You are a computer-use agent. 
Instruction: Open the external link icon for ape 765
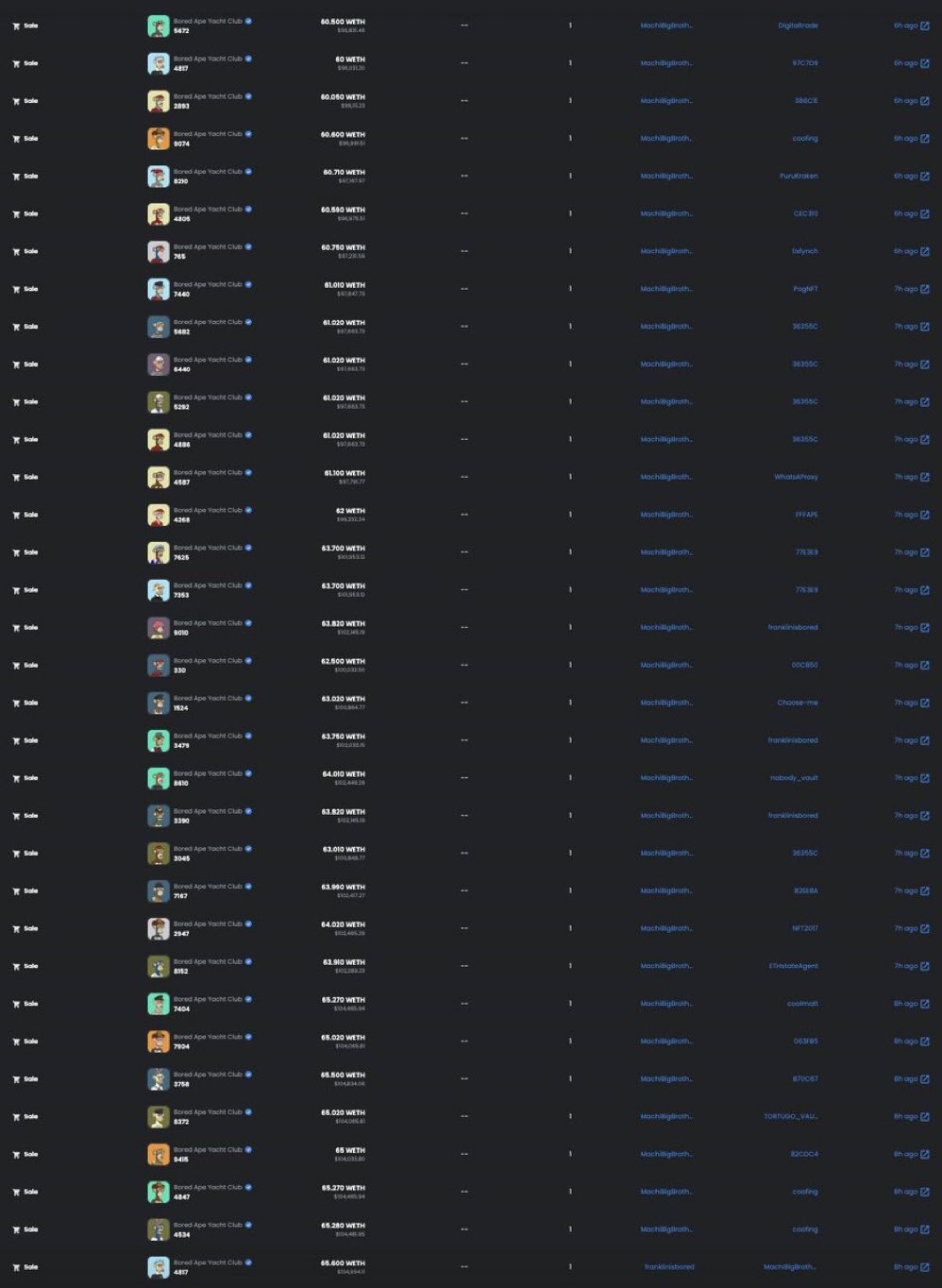click(x=924, y=251)
